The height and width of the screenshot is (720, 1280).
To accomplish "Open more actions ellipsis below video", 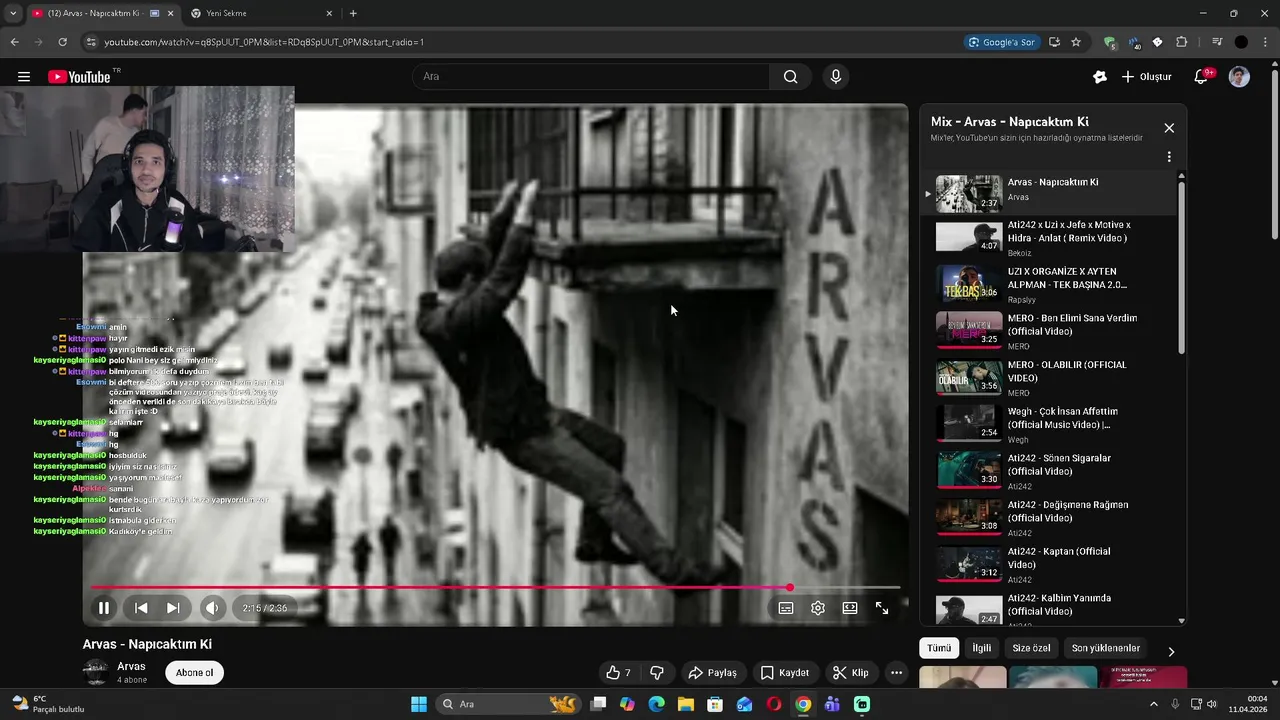I will point(897,673).
